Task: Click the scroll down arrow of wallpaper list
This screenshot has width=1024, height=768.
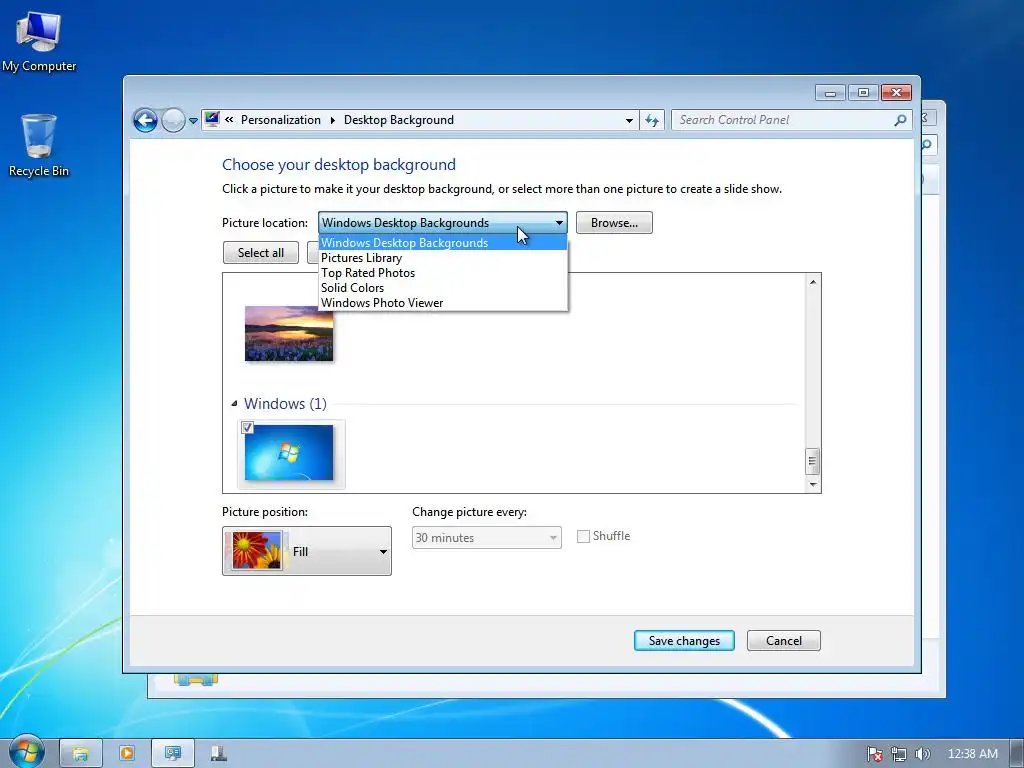Action: coord(813,485)
